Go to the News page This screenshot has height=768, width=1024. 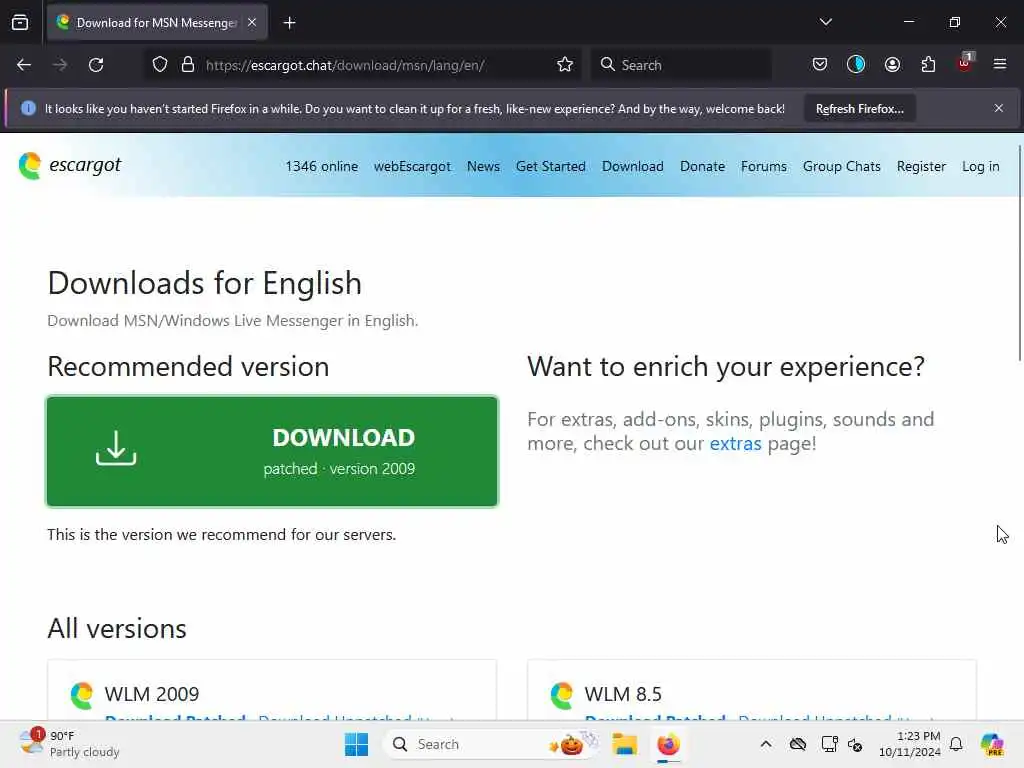483,167
